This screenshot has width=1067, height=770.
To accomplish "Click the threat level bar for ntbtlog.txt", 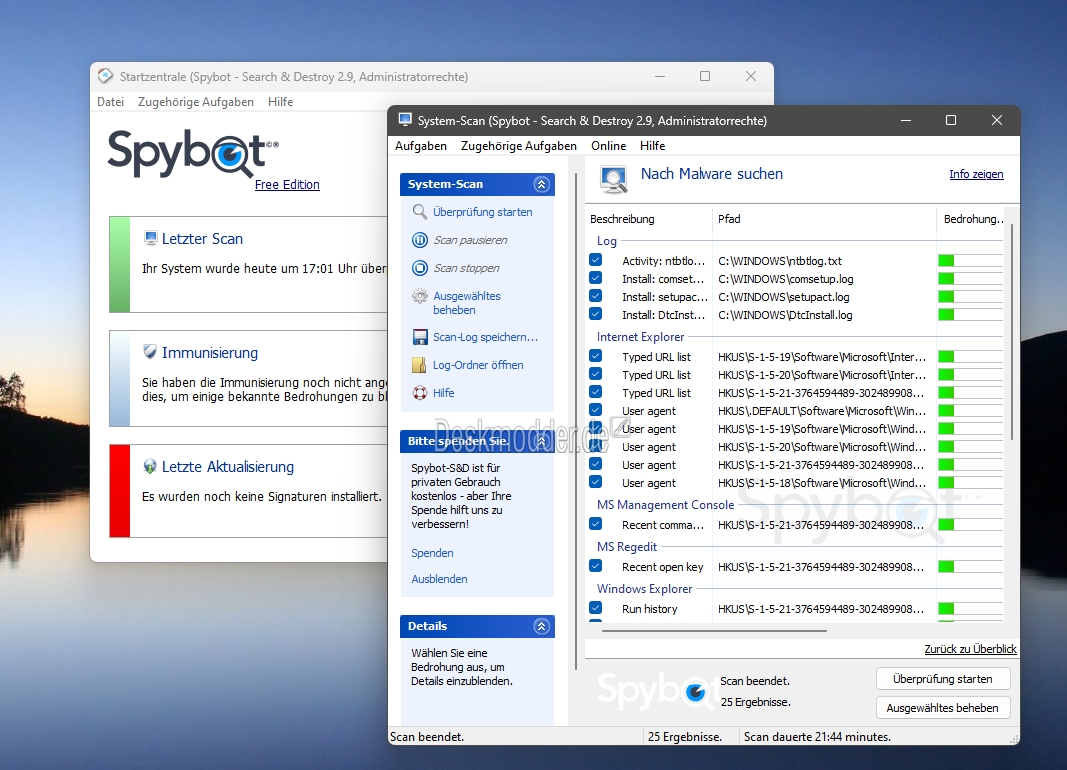I will pos(970,261).
